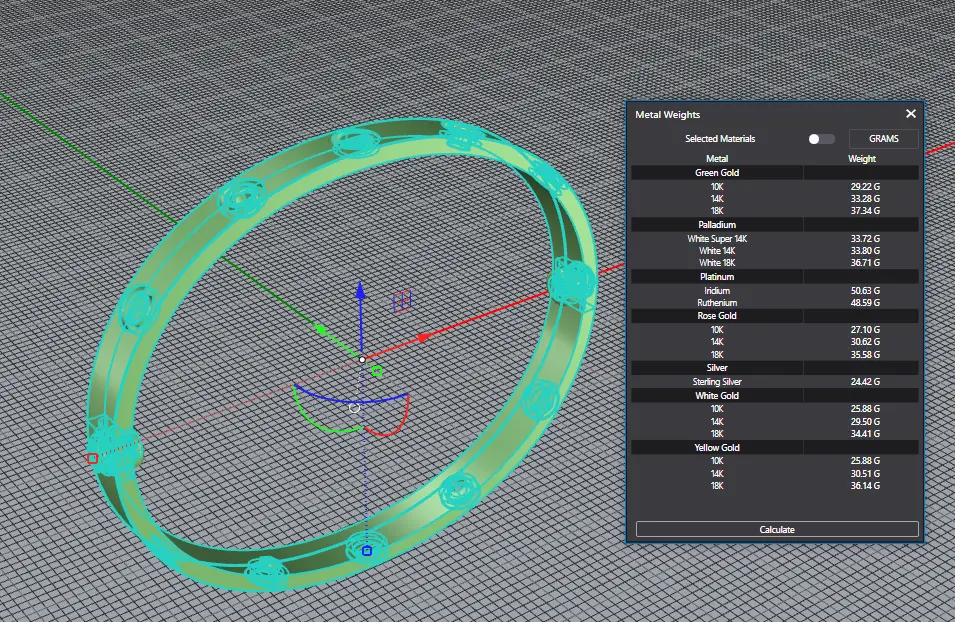Click the green Y-axis gumball arrow

click(x=320, y=330)
